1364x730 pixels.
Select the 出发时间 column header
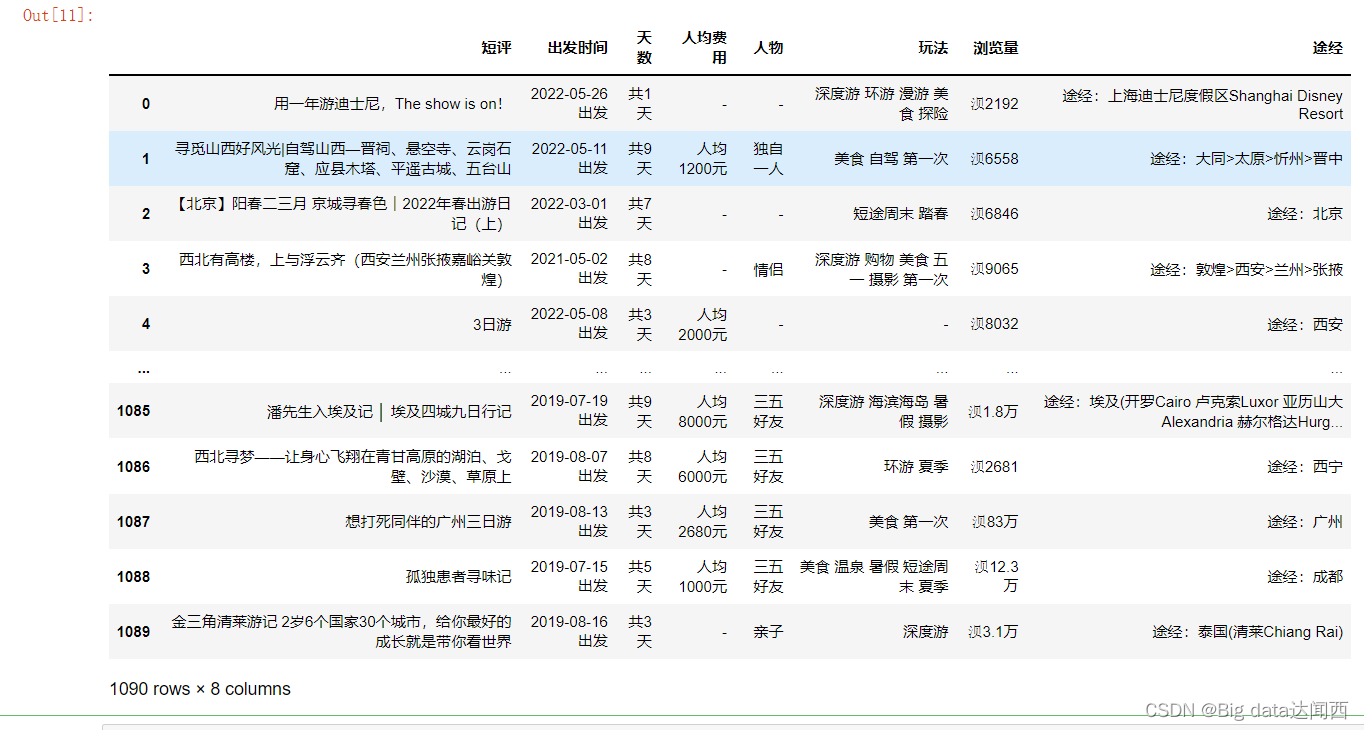(577, 48)
